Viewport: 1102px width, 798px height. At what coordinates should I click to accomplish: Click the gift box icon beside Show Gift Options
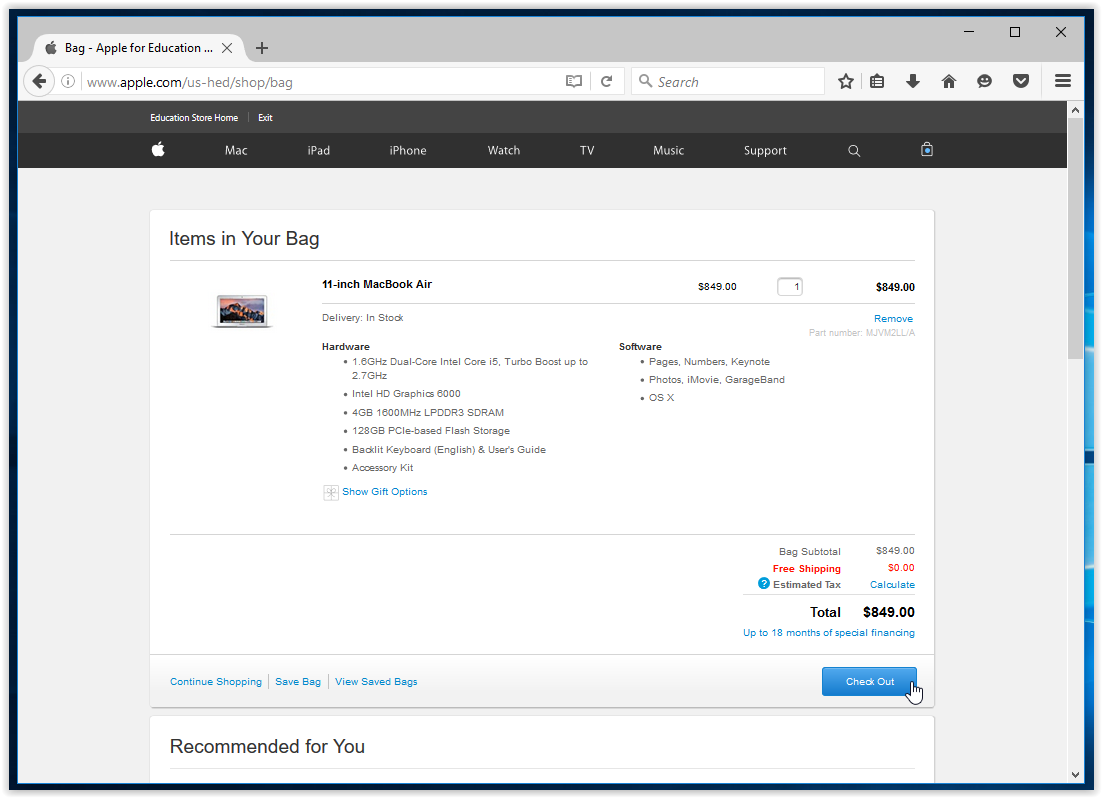pyautogui.click(x=330, y=492)
